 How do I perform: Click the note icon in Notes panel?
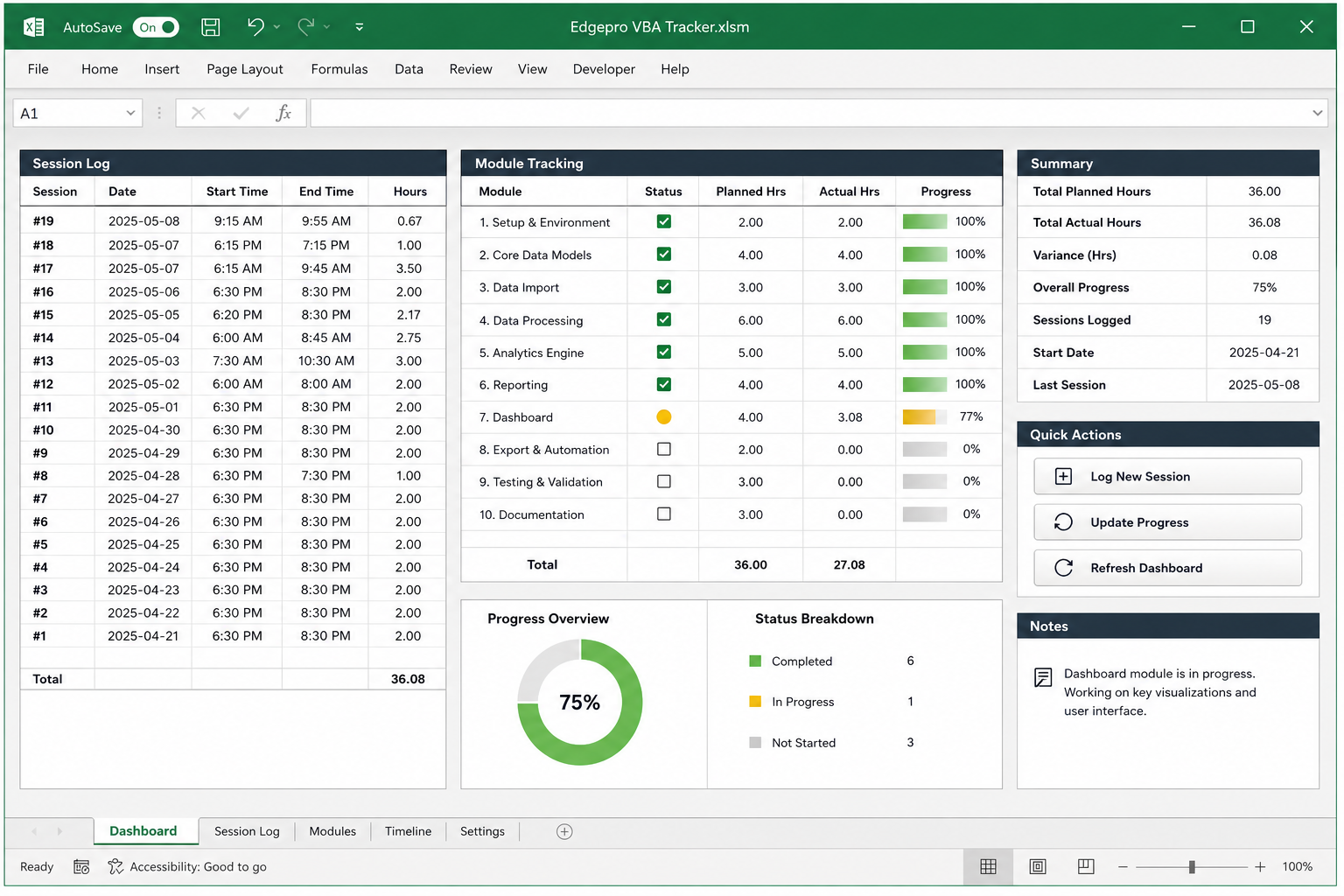pos(1043,677)
